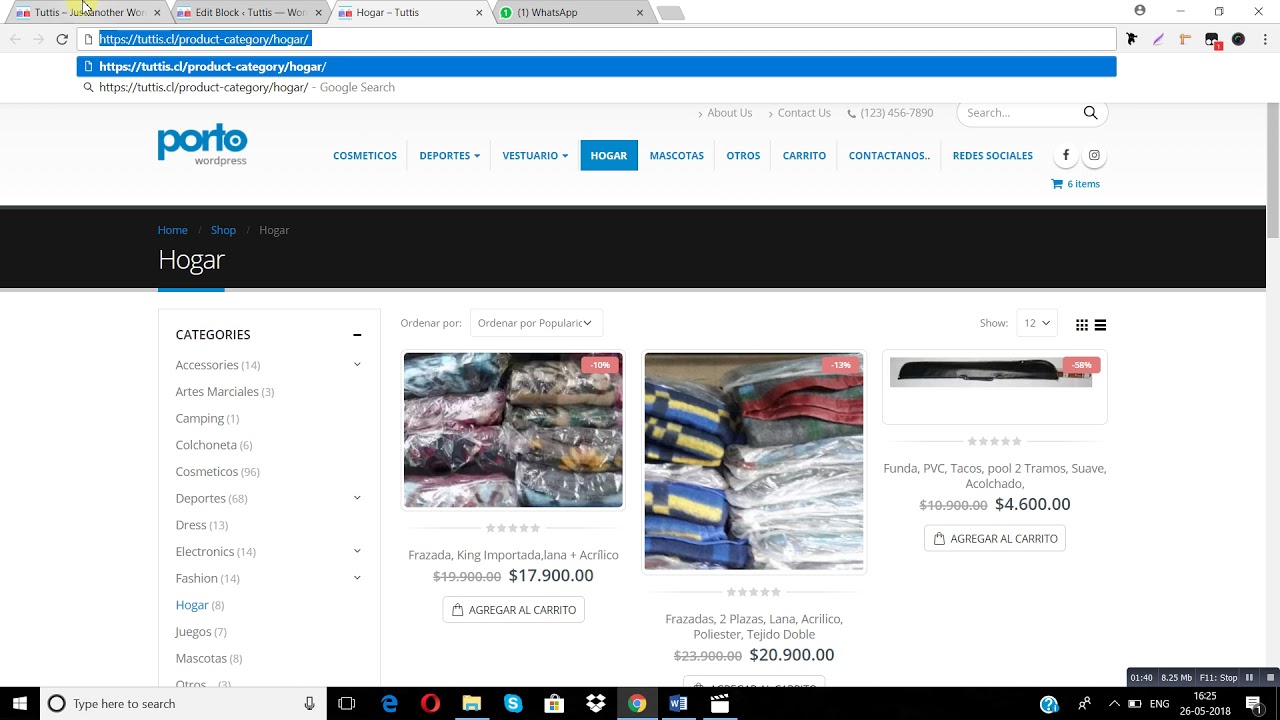Open Chrome user profile icon

click(1140, 11)
